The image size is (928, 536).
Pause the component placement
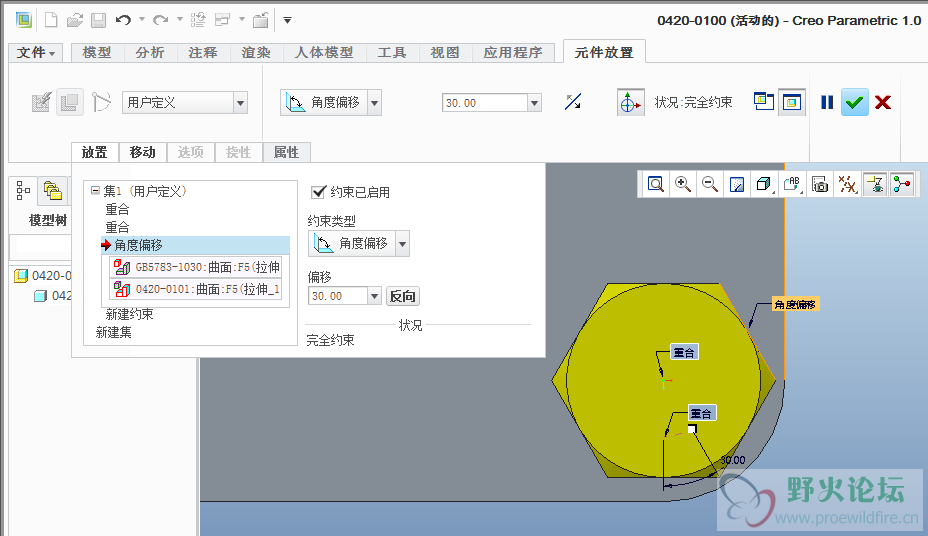(x=827, y=102)
